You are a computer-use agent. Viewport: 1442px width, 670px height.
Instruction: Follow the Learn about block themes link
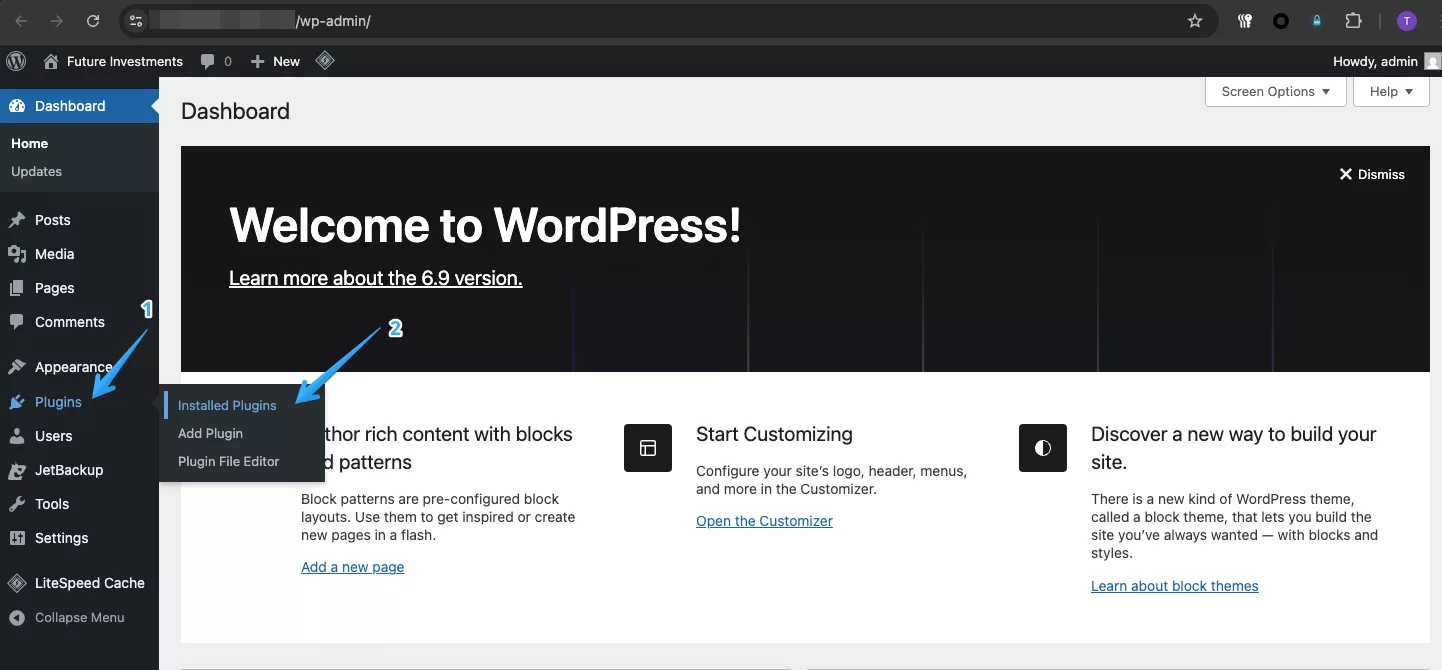pyautogui.click(x=1174, y=586)
